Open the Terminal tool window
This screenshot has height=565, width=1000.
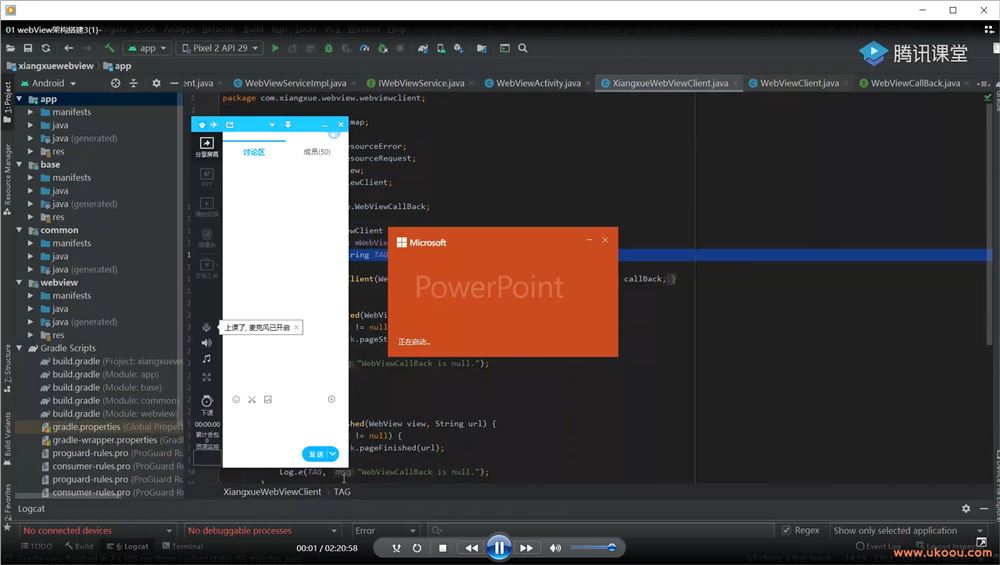pos(181,547)
